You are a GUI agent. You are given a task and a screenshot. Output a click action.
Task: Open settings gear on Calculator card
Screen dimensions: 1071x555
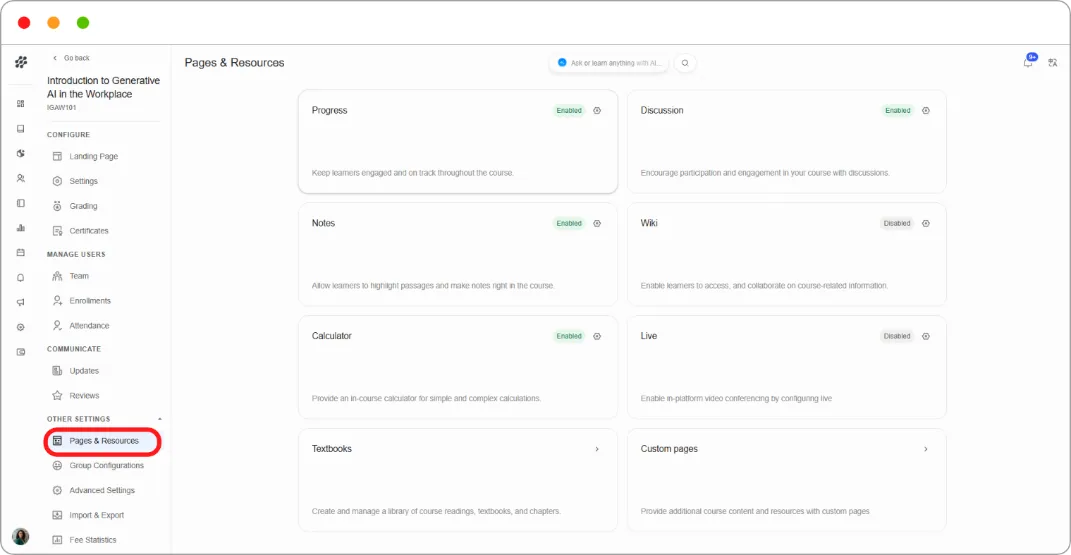(x=597, y=336)
